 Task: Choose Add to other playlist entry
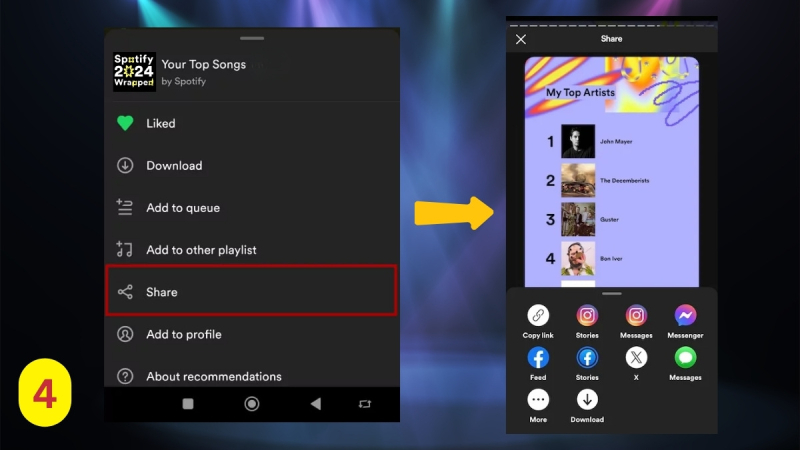pos(252,250)
